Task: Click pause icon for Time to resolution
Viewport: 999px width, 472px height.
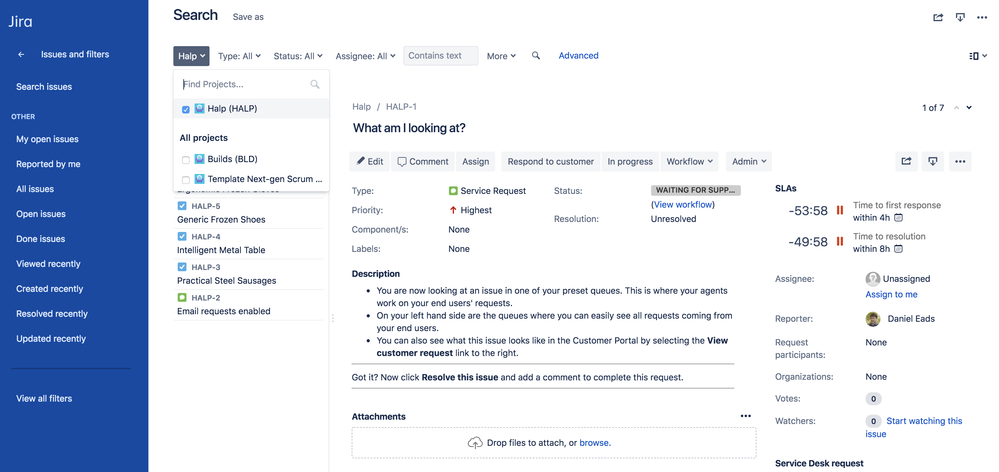Action: pyautogui.click(x=840, y=241)
